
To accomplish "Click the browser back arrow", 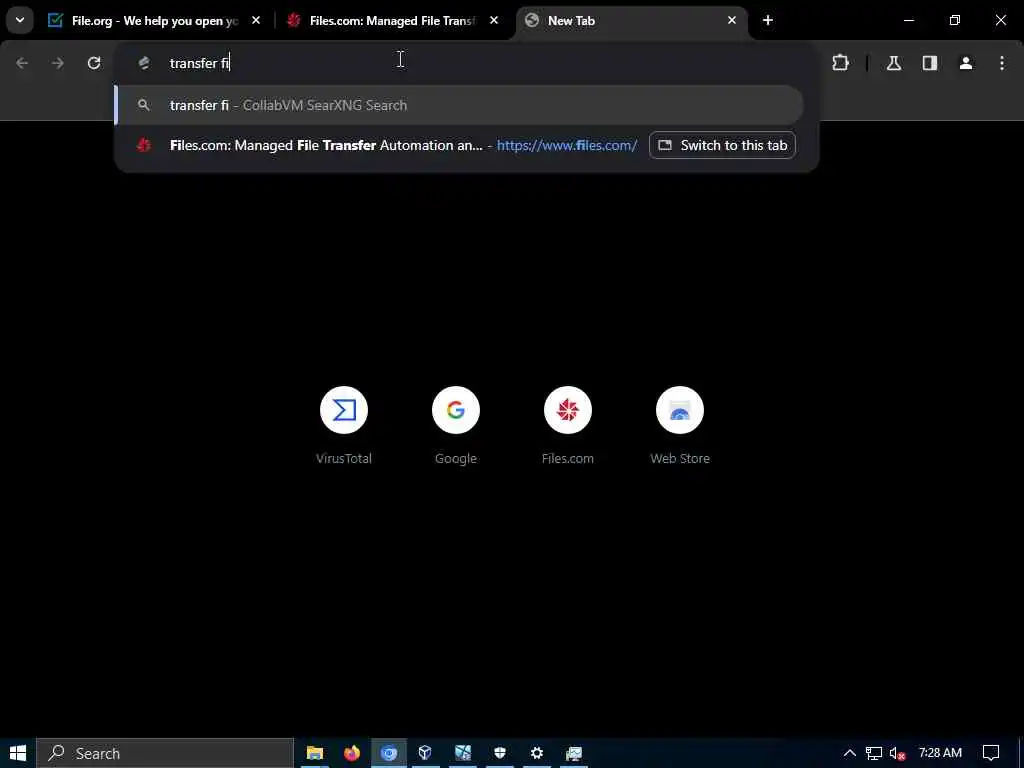I will pos(22,63).
